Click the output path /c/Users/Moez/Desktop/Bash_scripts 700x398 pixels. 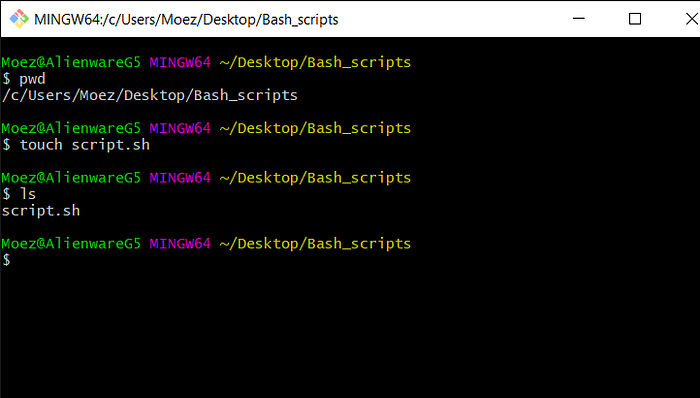tap(150, 95)
